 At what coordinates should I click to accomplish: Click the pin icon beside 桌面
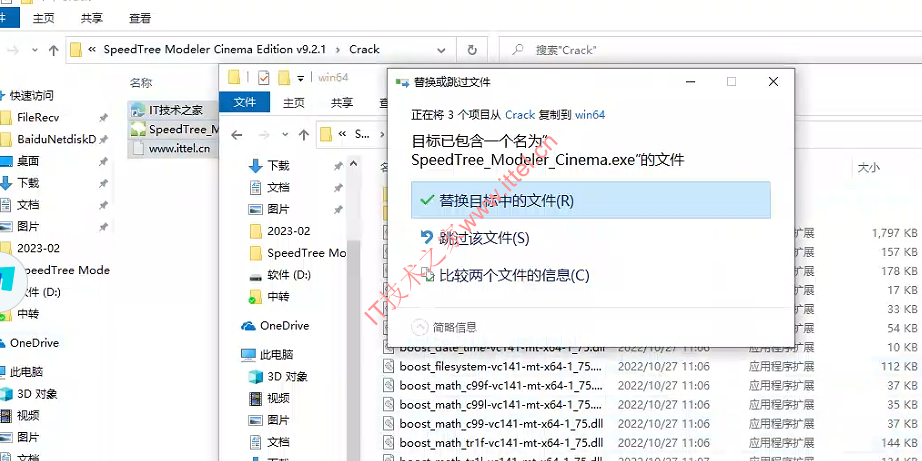click(103, 161)
